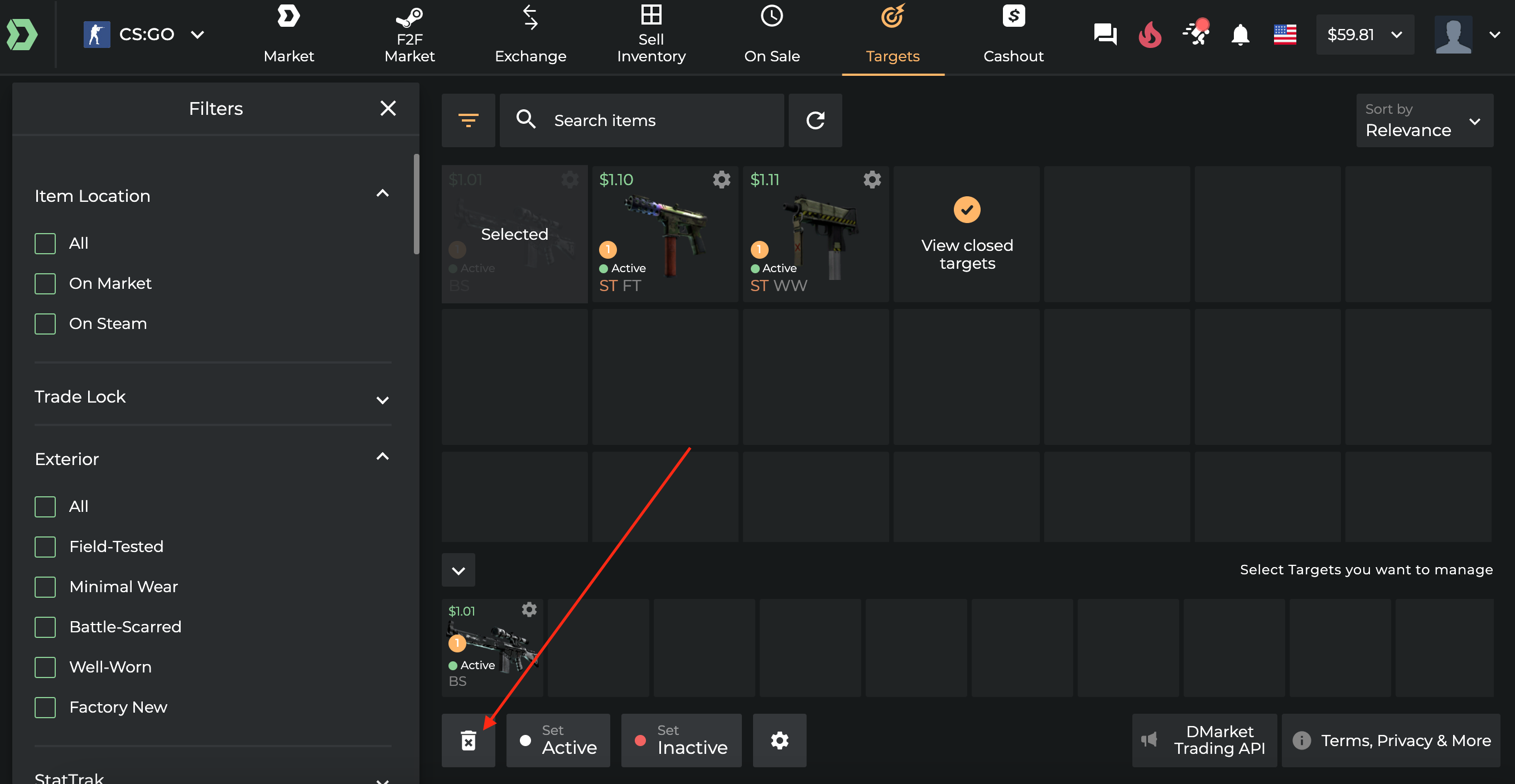Click the Search items field

[641, 120]
